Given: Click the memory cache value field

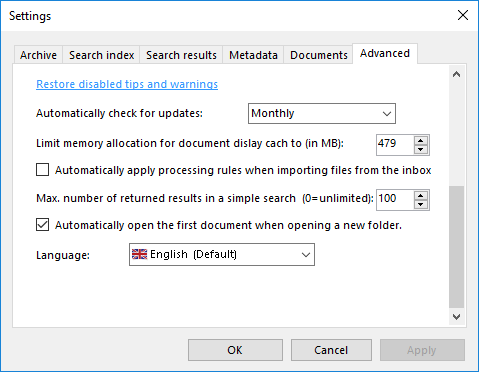Looking at the screenshot, I should click(x=395, y=145).
